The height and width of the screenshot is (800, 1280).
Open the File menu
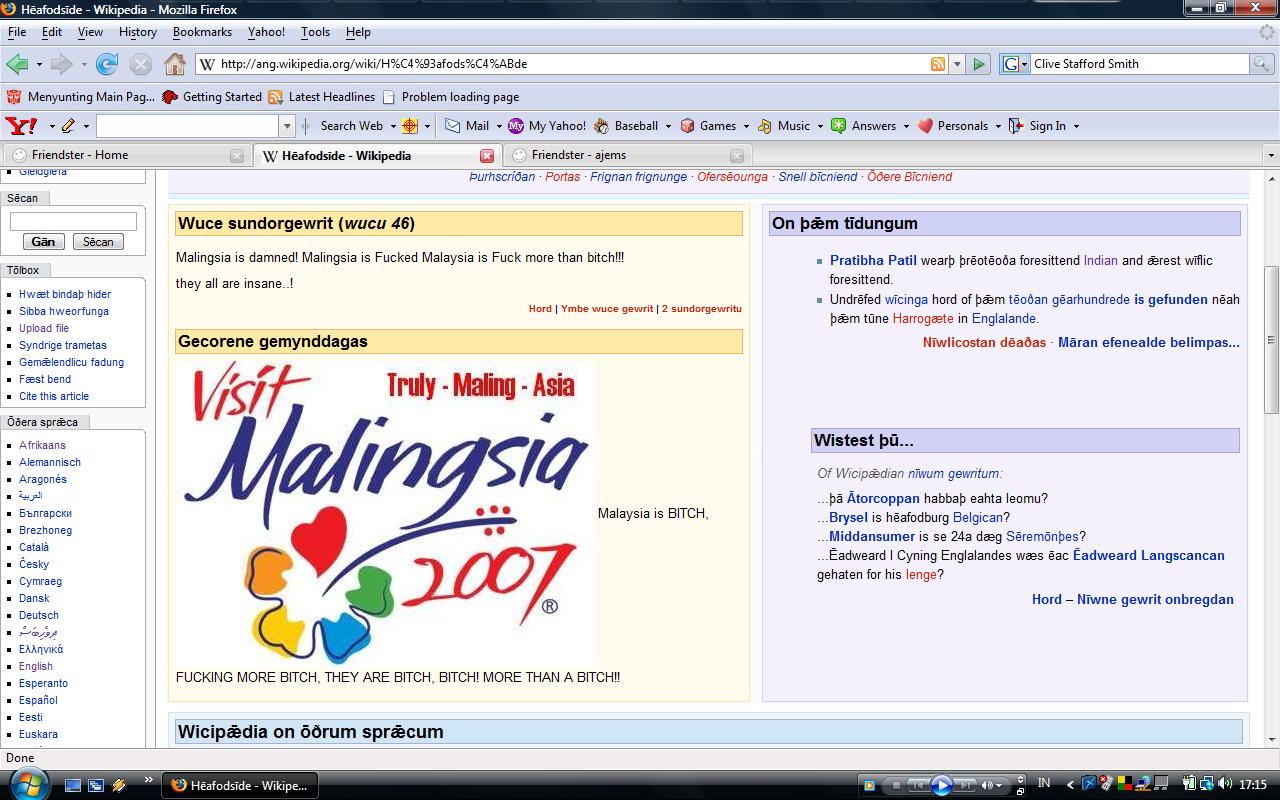(x=17, y=32)
